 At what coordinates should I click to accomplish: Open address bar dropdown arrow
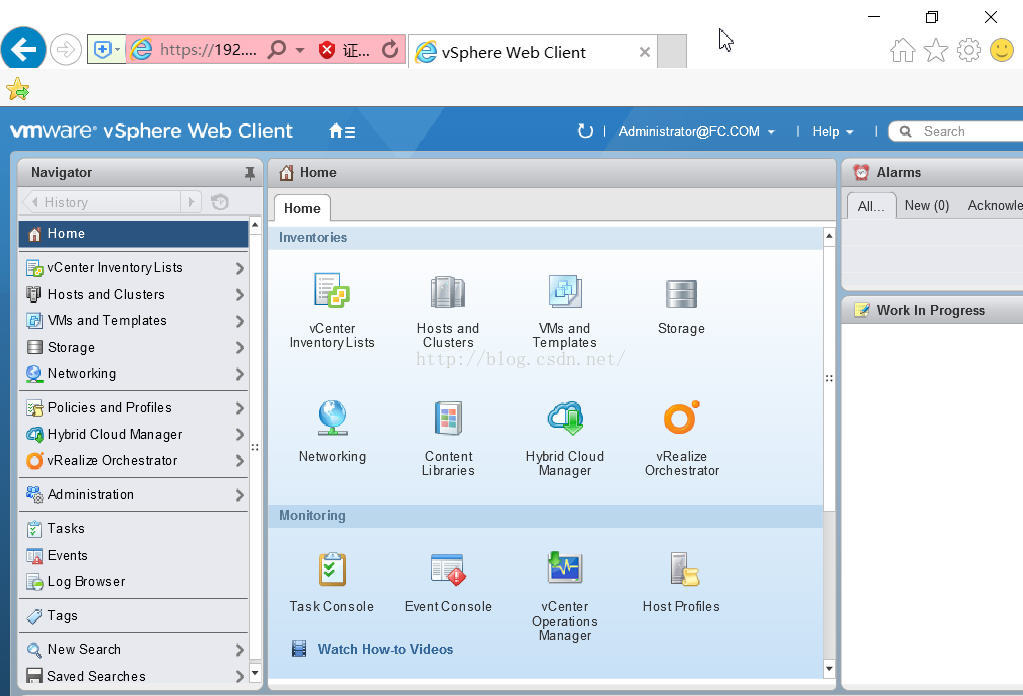pos(300,50)
